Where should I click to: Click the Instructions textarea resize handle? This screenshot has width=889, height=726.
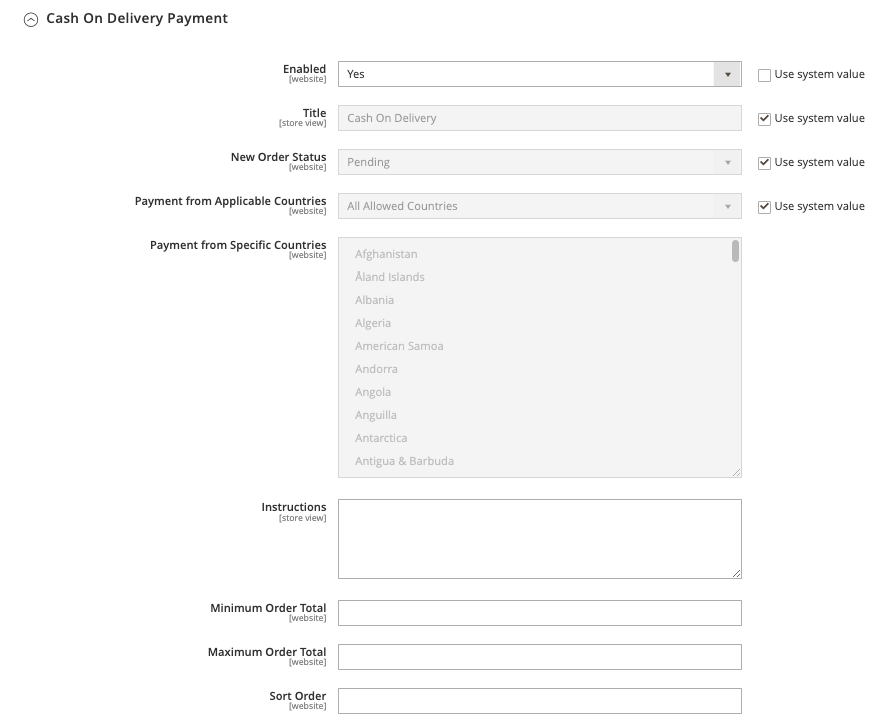tap(736, 574)
